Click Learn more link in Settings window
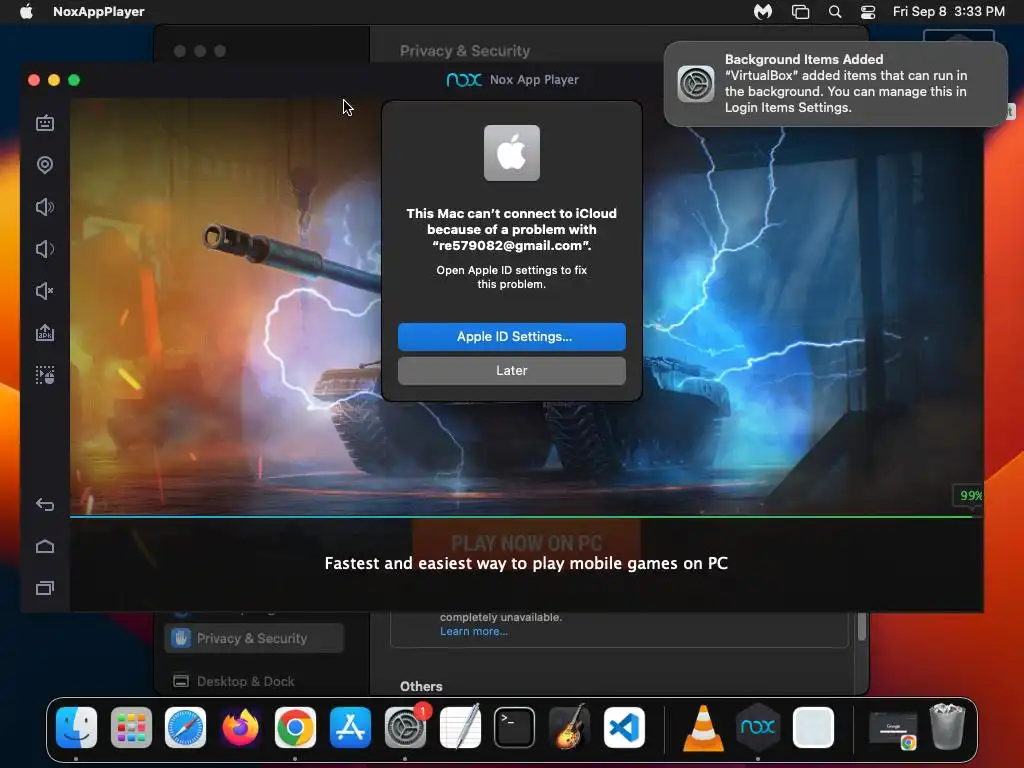Screen dimensions: 1024x768 click(473, 631)
